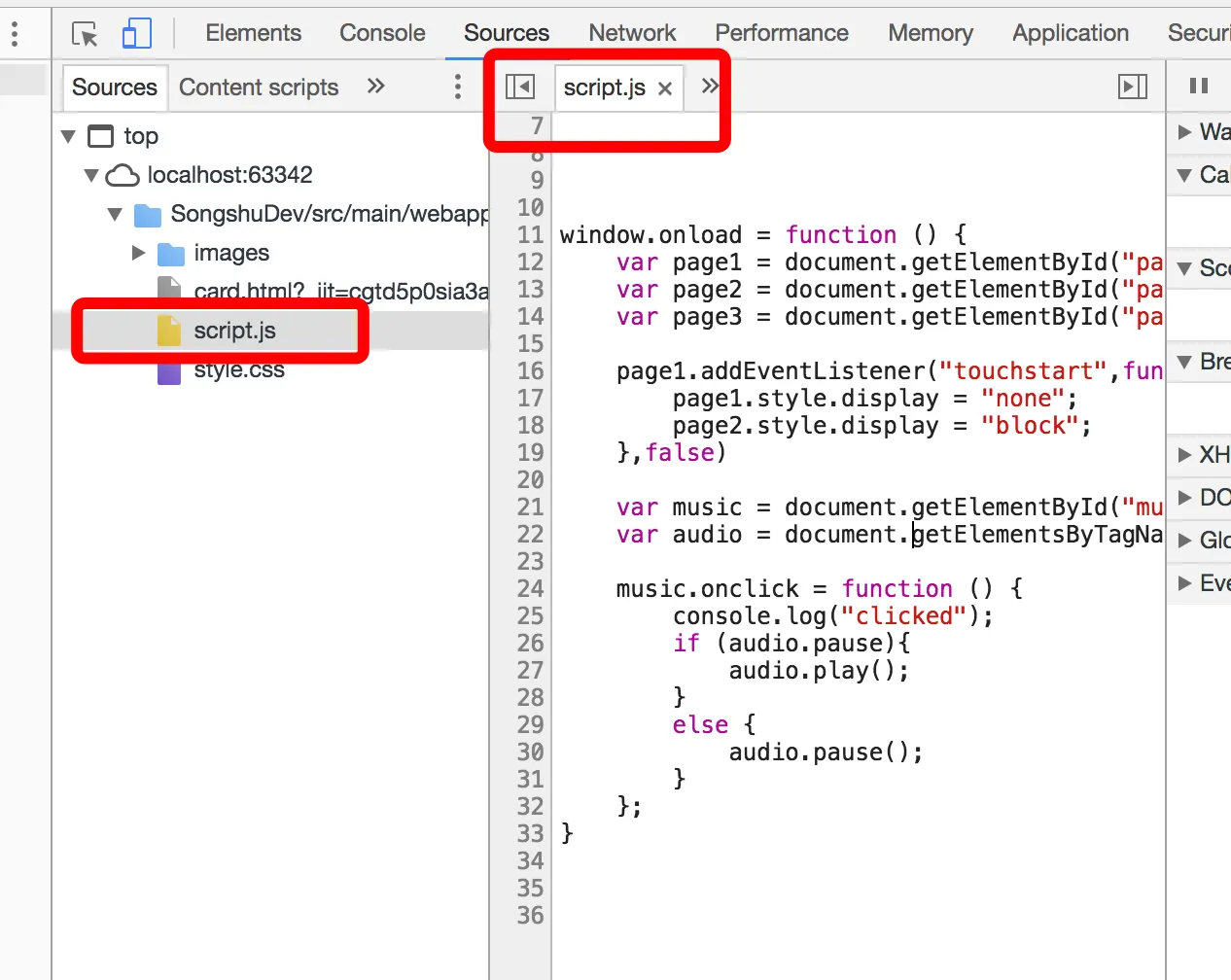Set breakpoint on line number 25
This screenshot has height=980, width=1231.
click(530, 616)
